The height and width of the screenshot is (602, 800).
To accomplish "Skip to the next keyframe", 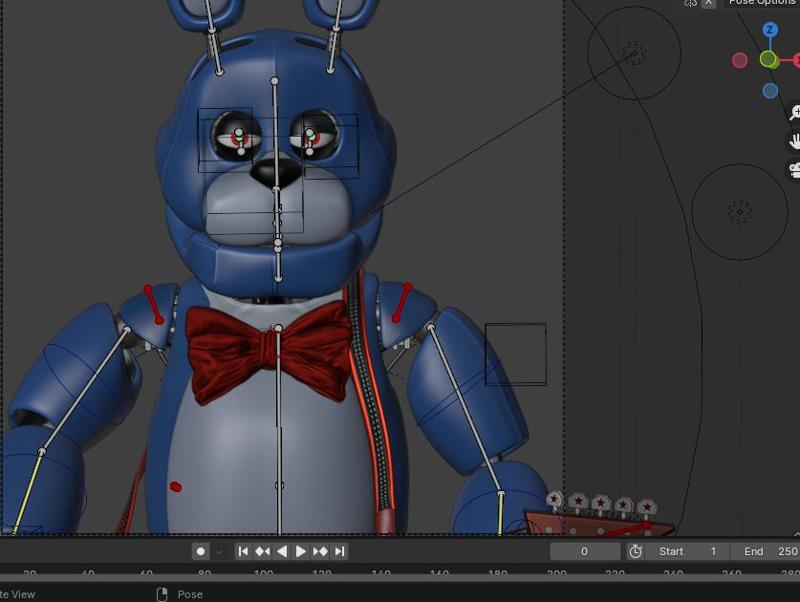I will click(320, 550).
